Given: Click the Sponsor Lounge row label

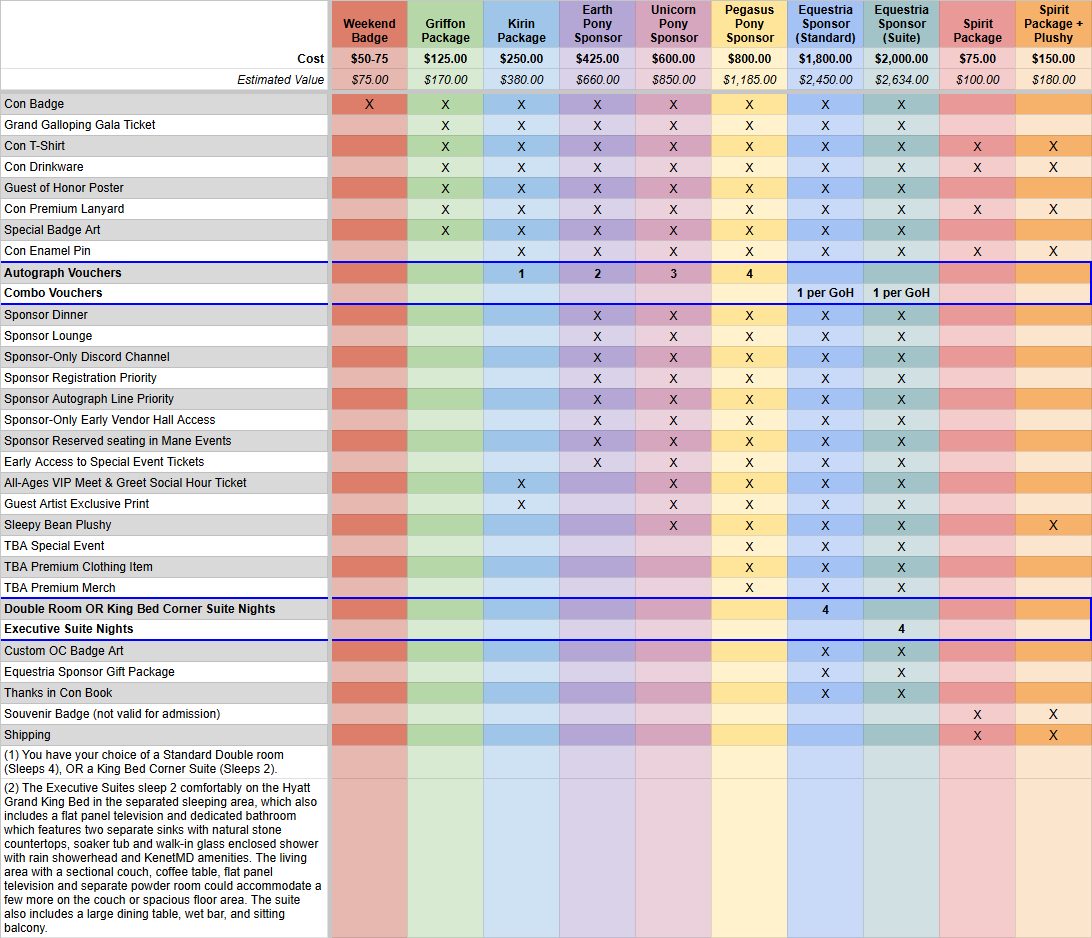Looking at the screenshot, I should tap(48, 336).
